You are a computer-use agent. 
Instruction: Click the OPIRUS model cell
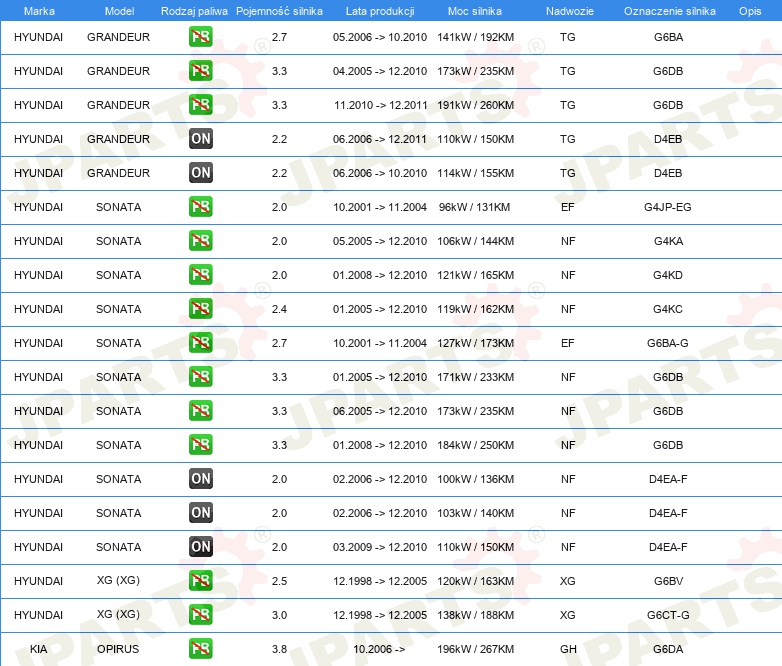click(x=118, y=649)
